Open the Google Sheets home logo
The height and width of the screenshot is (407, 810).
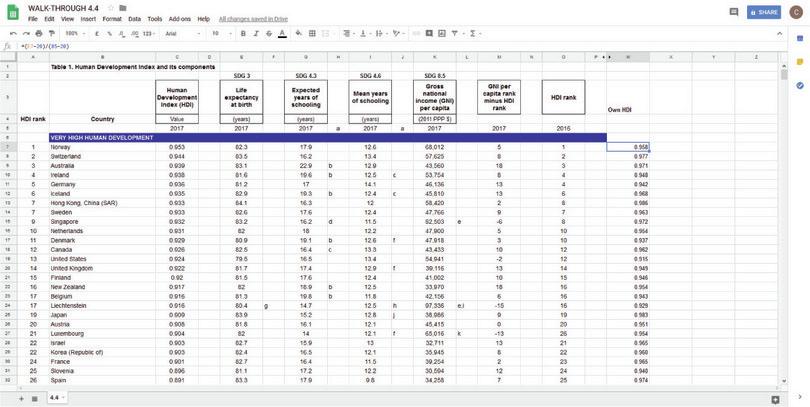click(x=13, y=12)
